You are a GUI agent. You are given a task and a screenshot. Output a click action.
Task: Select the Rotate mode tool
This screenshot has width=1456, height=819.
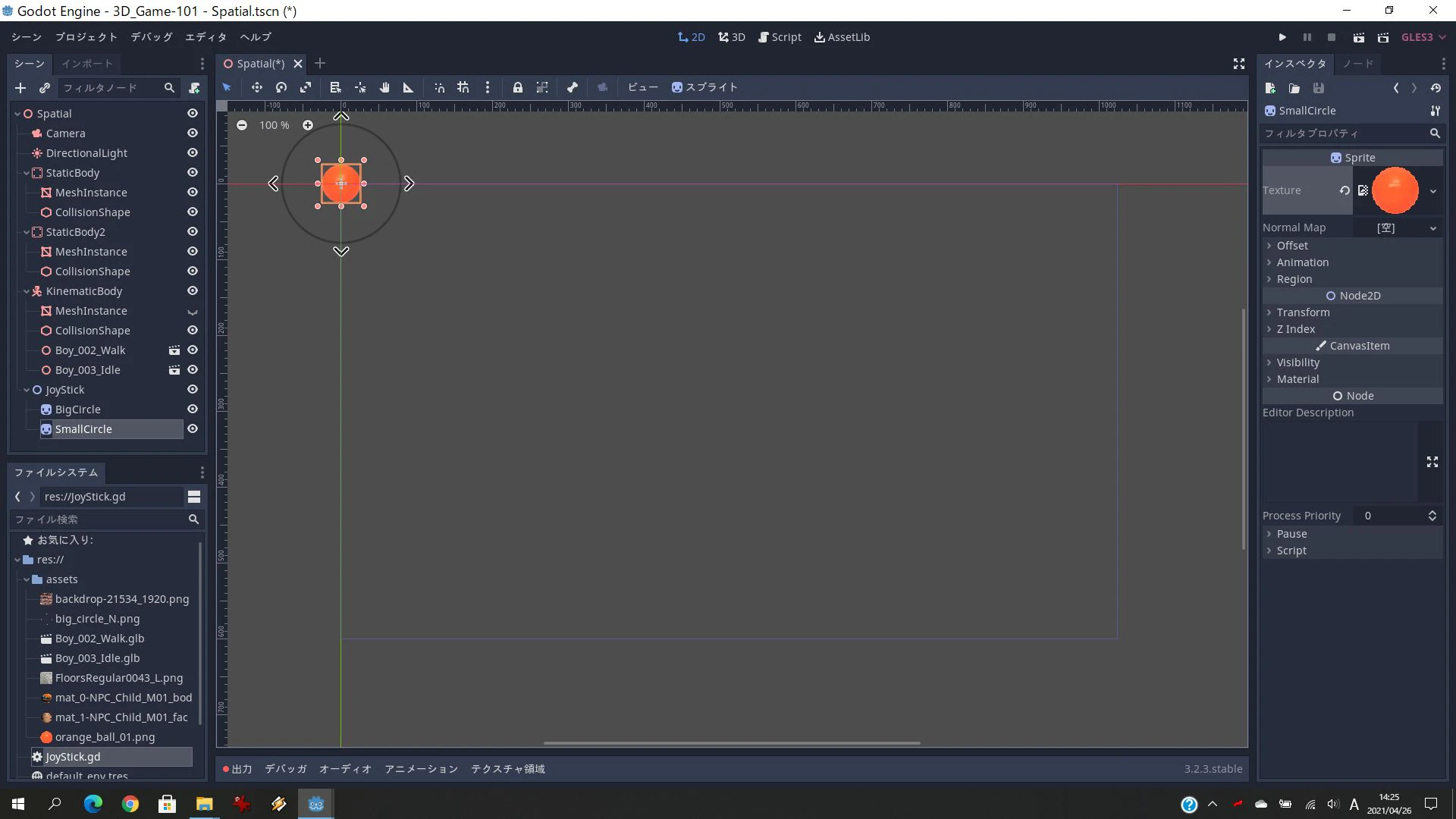click(x=281, y=87)
